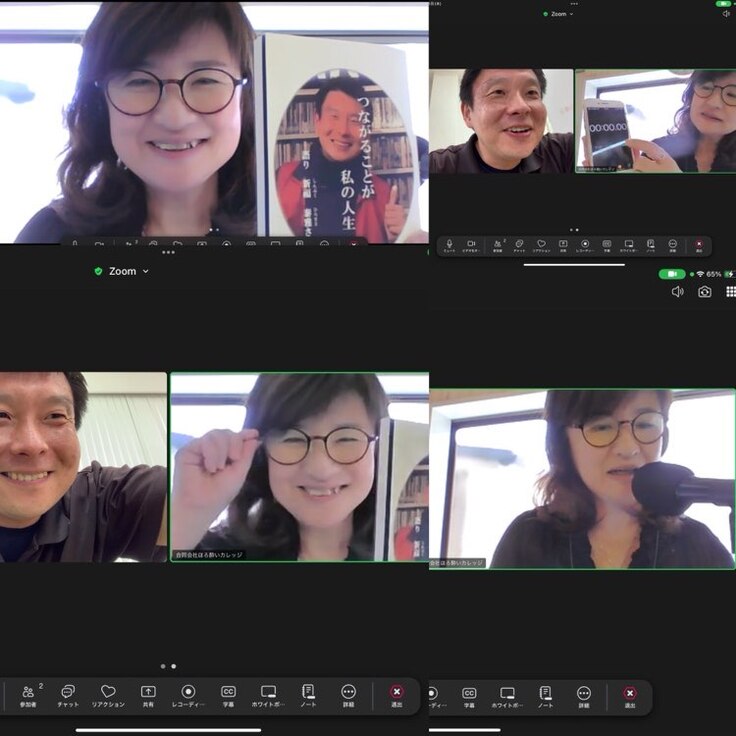Open More (詳細) menu in bottom-right toolbar
The height and width of the screenshot is (736, 736).
(584, 695)
